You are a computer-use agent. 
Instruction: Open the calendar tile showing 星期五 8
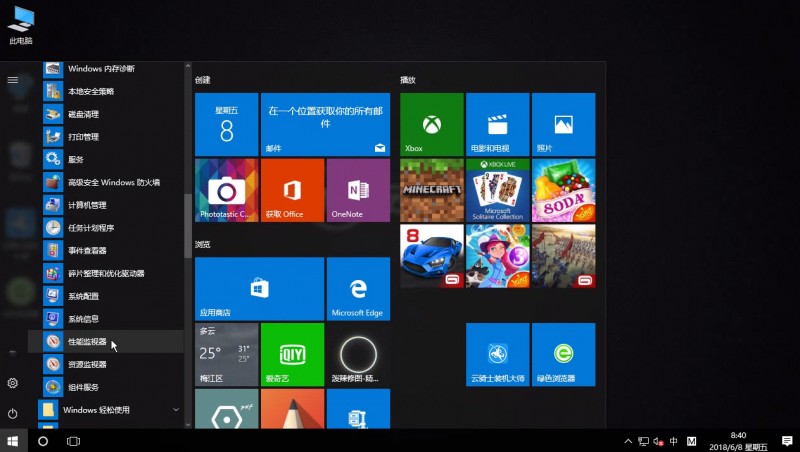pyautogui.click(x=227, y=124)
